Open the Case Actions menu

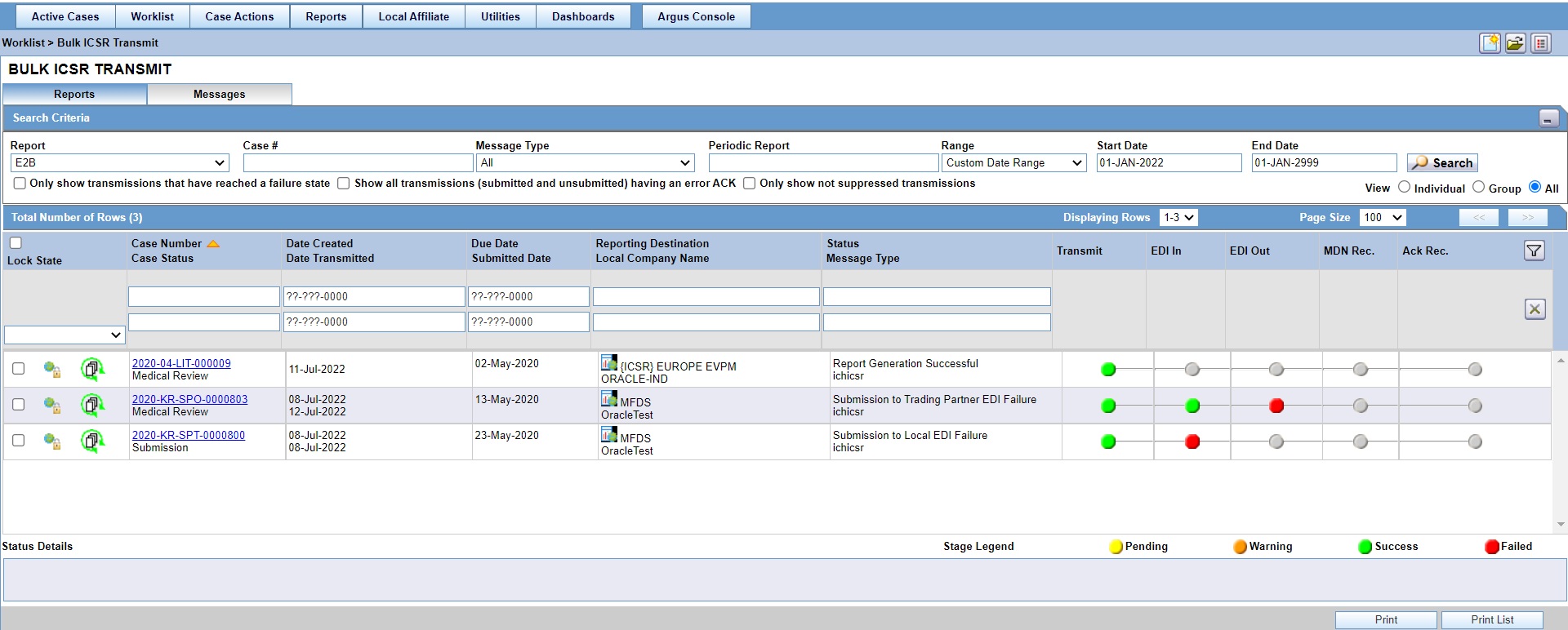tap(239, 16)
